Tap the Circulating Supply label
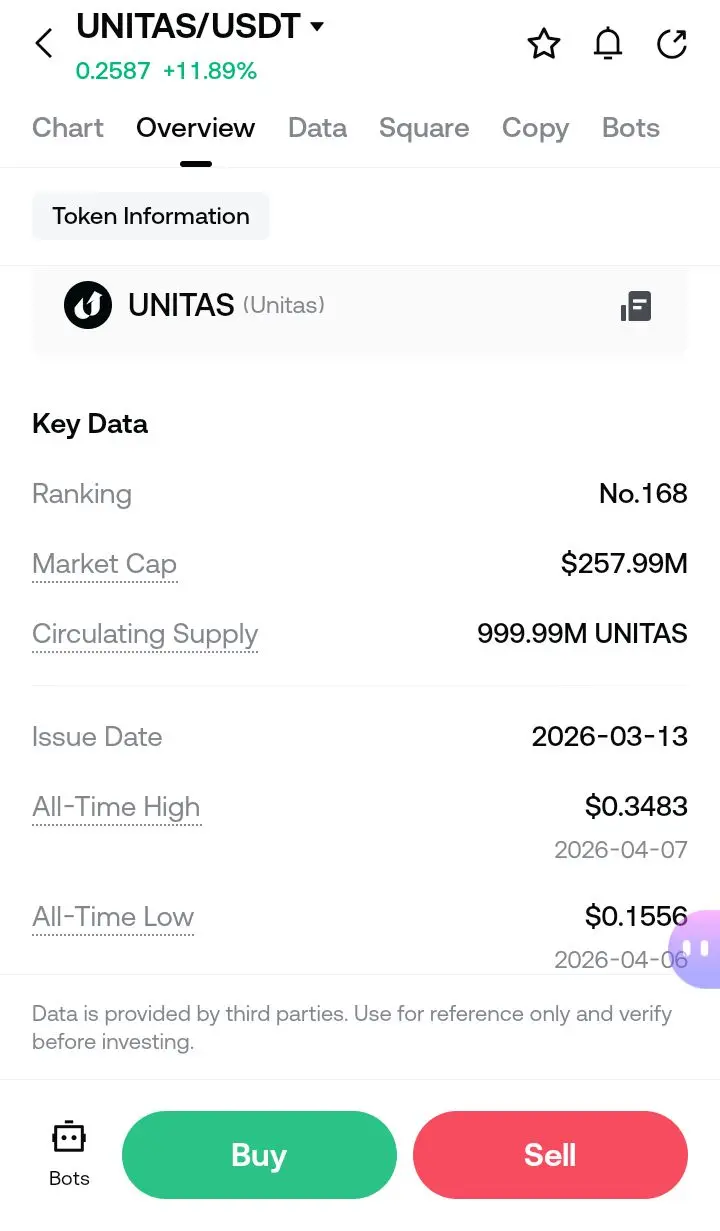 pyautogui.click(x=145, y=634)
